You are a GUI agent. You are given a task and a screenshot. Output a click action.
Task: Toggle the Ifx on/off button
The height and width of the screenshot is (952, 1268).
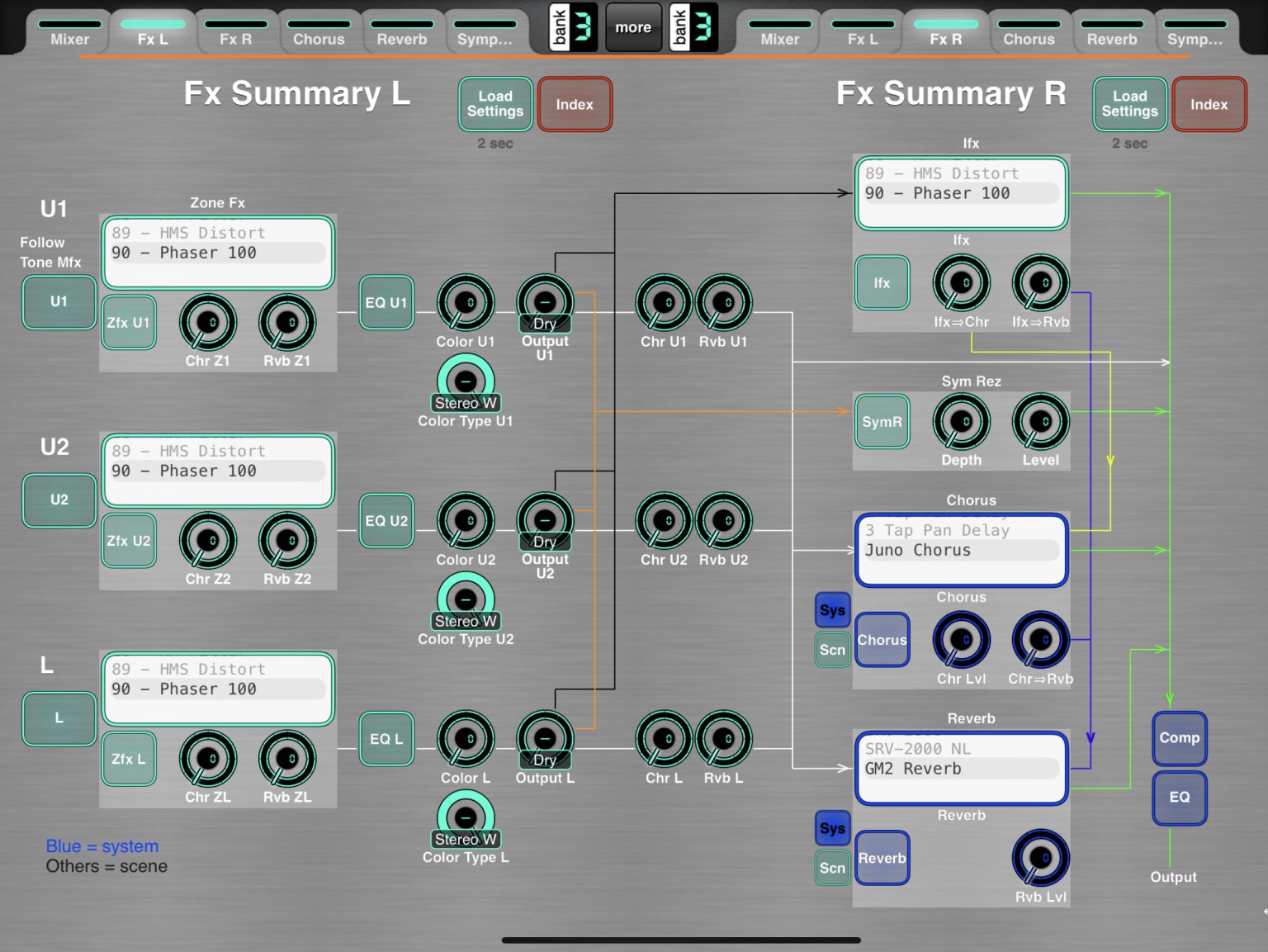click(x=882, y=282)
